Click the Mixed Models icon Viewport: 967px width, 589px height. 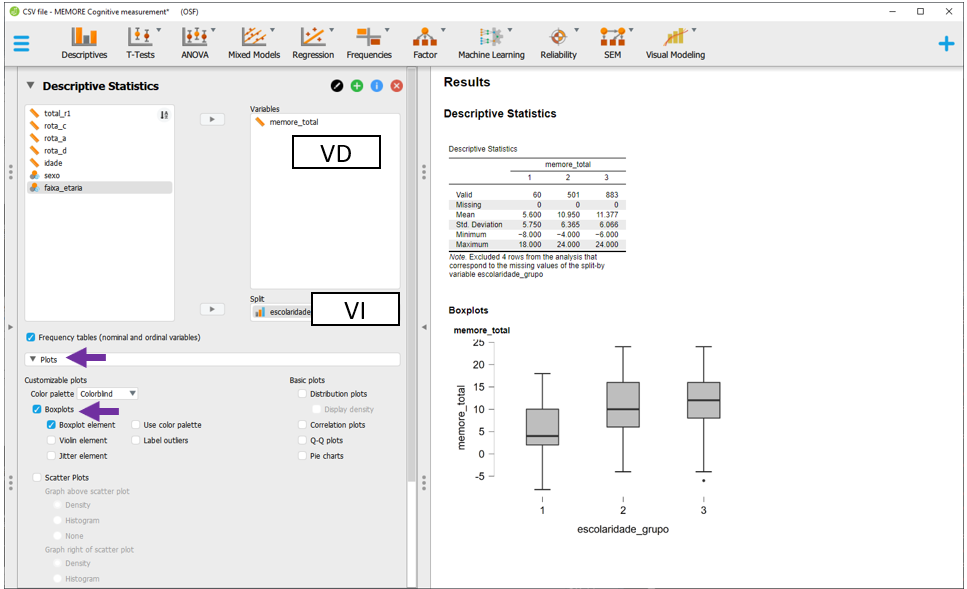(254, 38)
